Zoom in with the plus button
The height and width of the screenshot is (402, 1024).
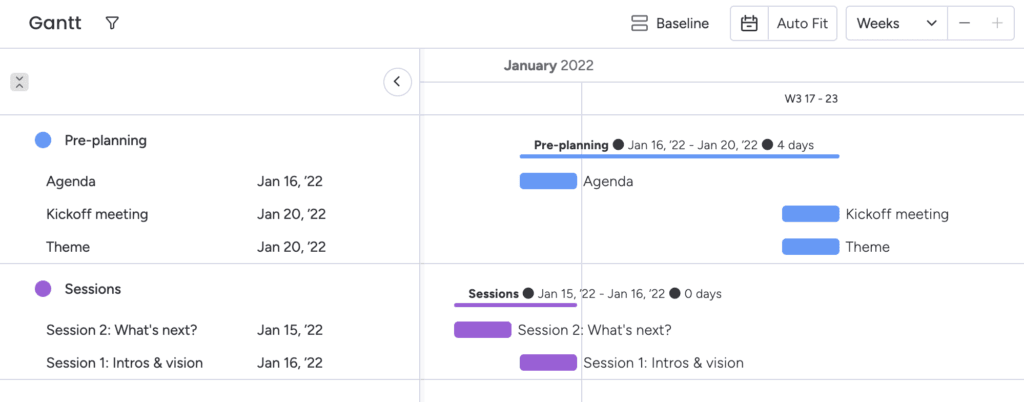tap(997, 23)
